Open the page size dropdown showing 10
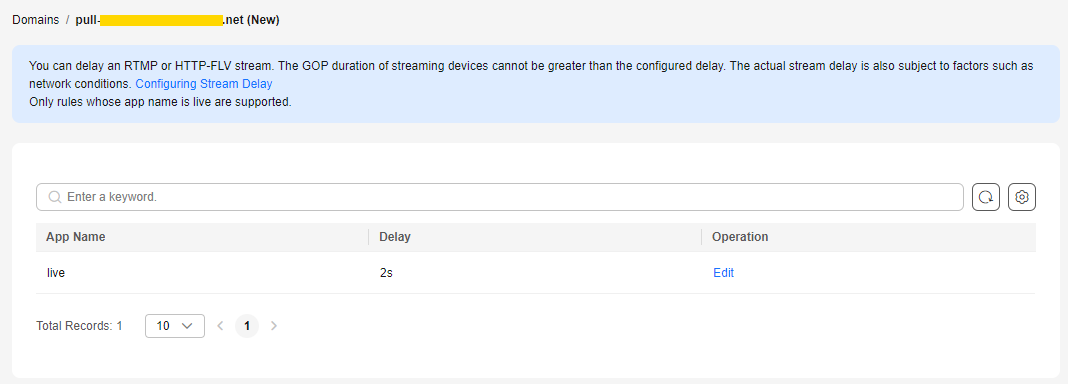 tap(175, 325)
